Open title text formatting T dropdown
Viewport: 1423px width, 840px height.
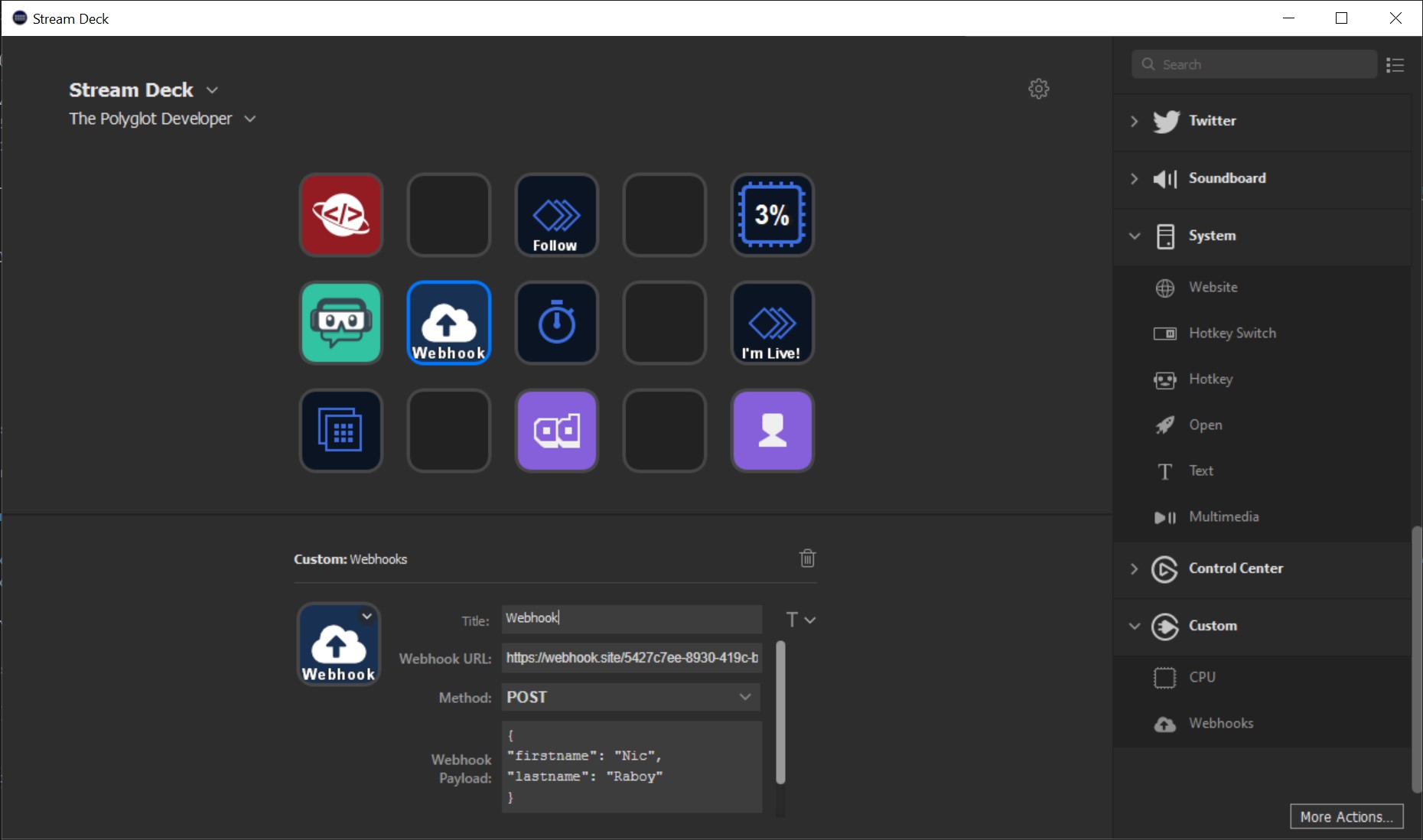pyautogui.click(x=800, y=619)
